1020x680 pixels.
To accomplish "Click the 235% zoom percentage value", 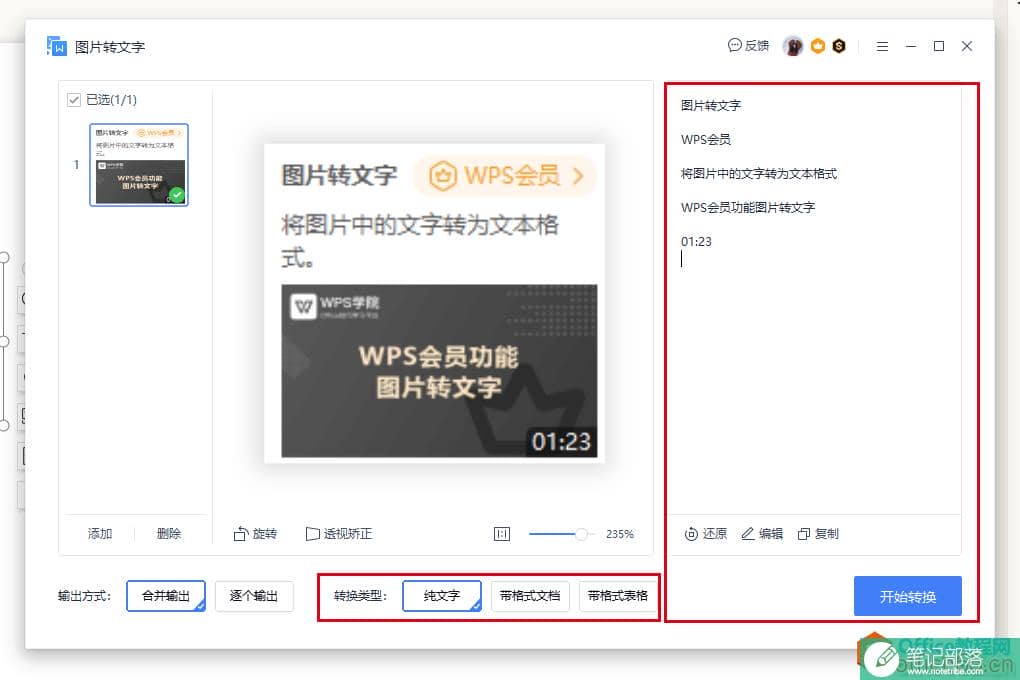I will click(x=620, y=534).
